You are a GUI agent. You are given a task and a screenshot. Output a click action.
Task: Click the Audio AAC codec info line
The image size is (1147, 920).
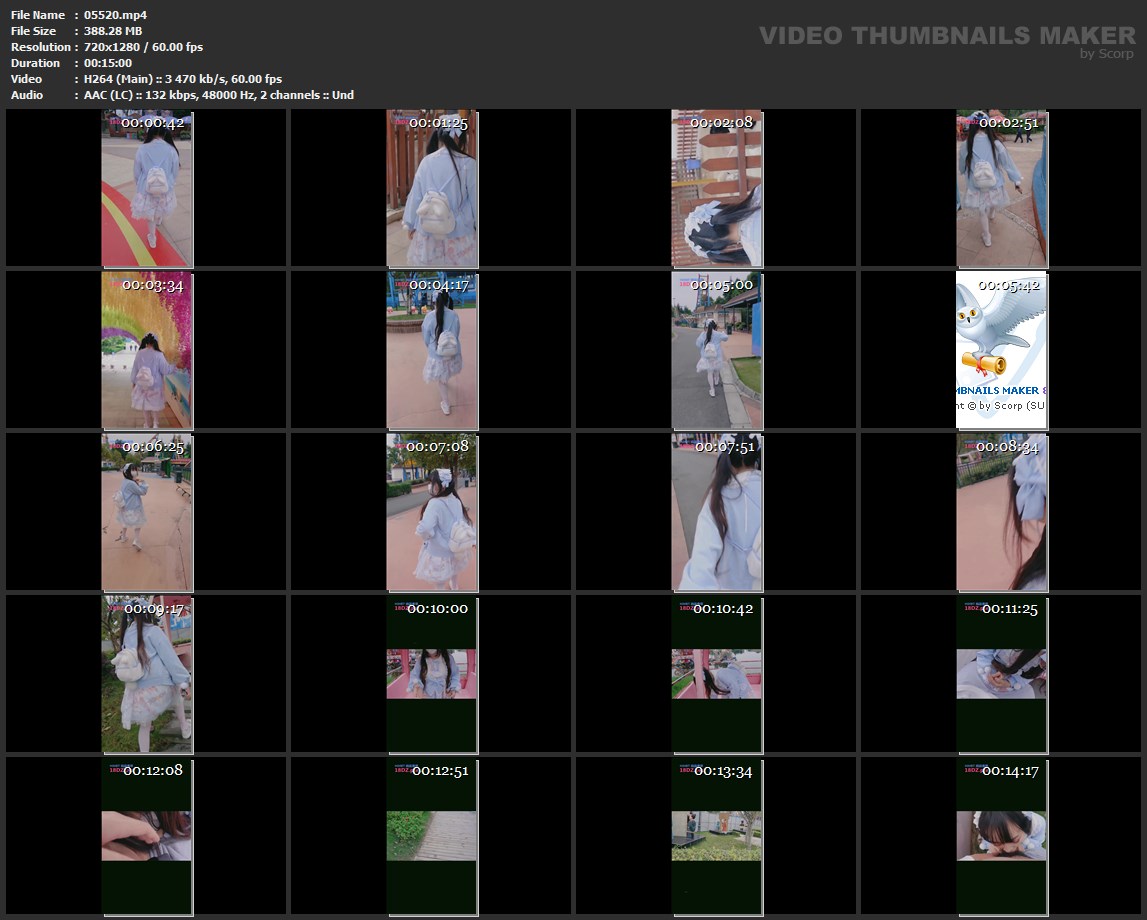[x=218, y=95]
